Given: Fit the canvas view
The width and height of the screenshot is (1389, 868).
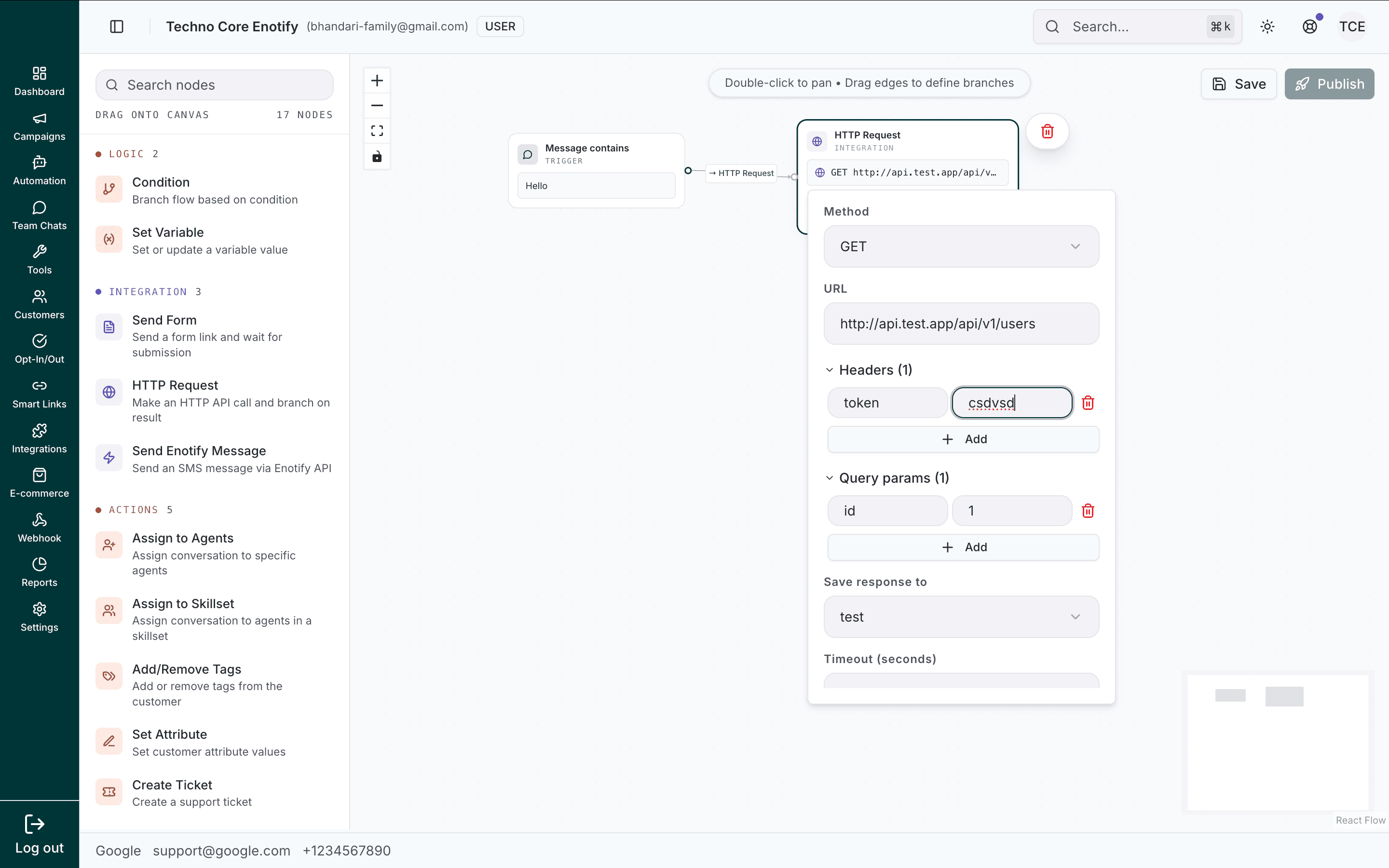Looking at the screenshot, I should pos(377,131).
